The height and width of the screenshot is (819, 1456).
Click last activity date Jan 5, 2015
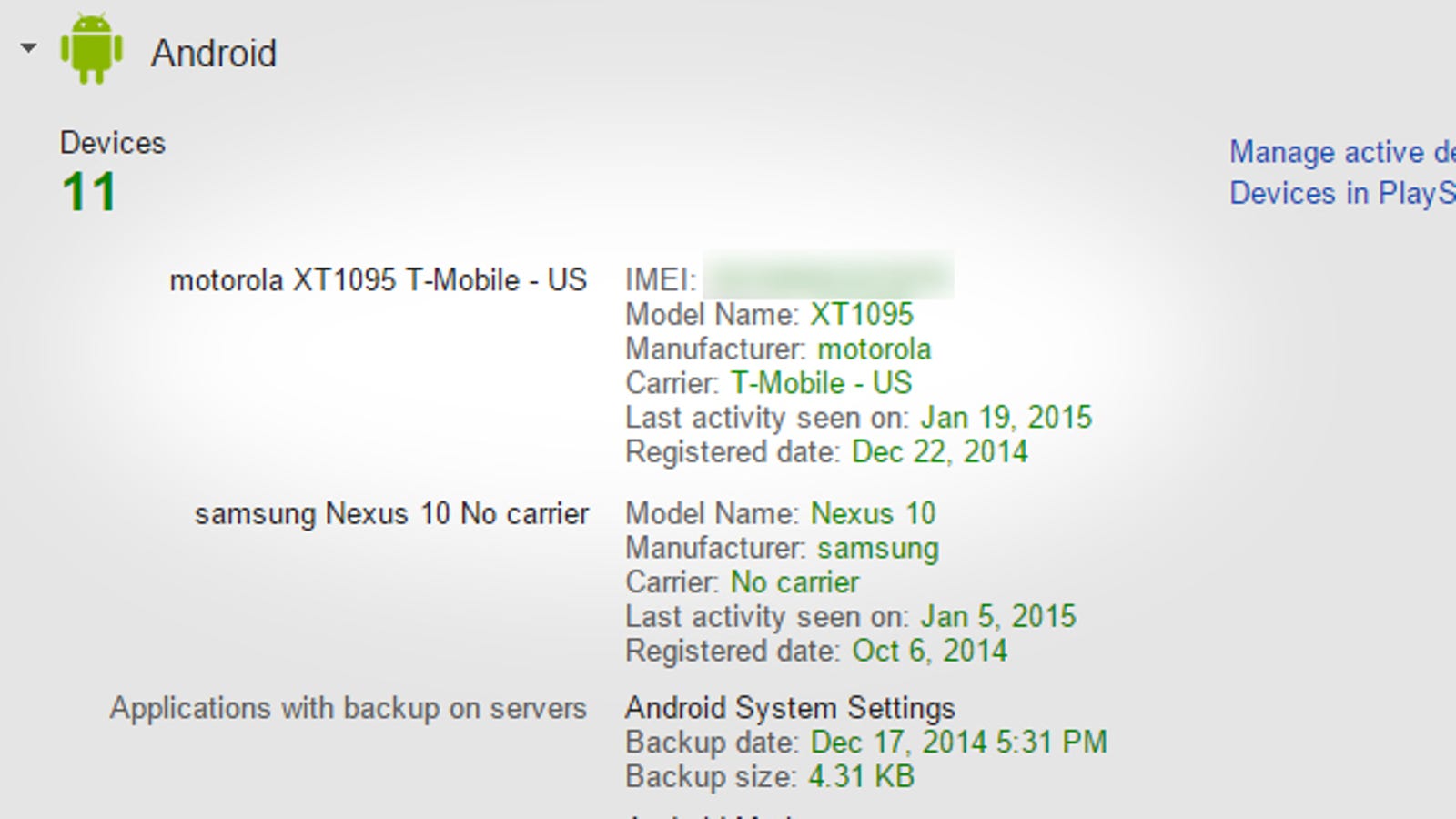[998, 617]
